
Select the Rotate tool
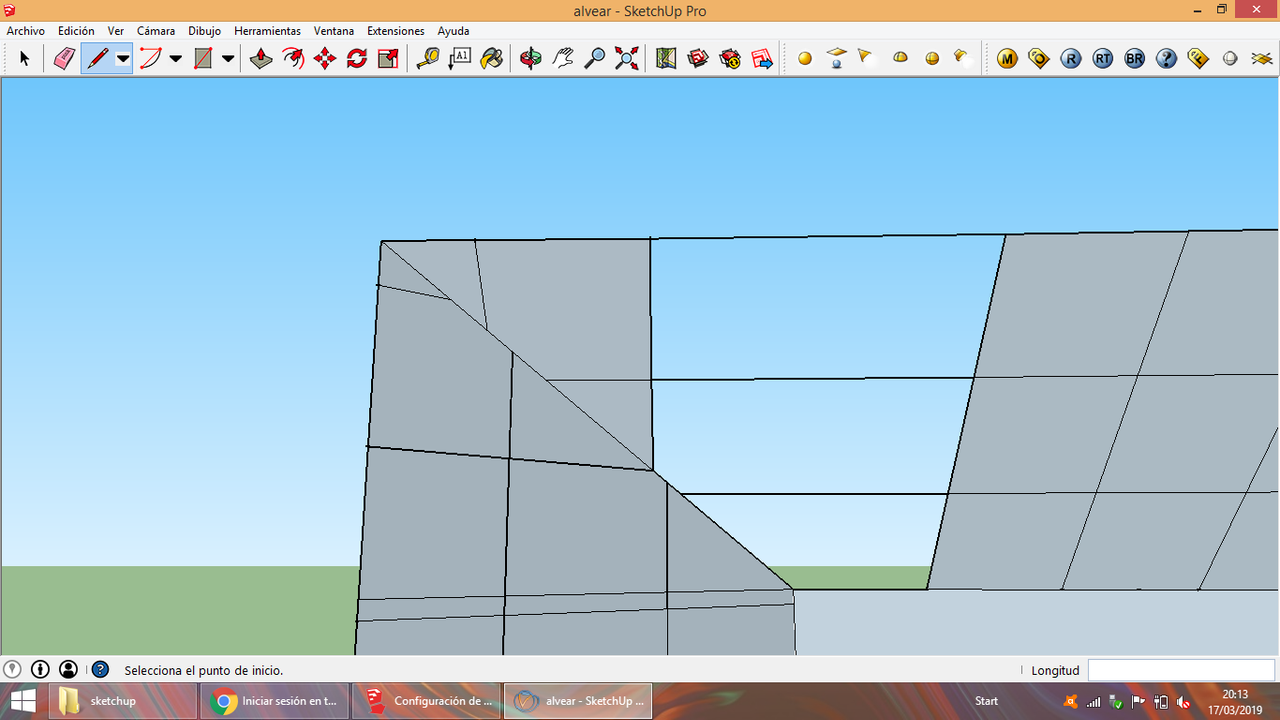point(357,59)
